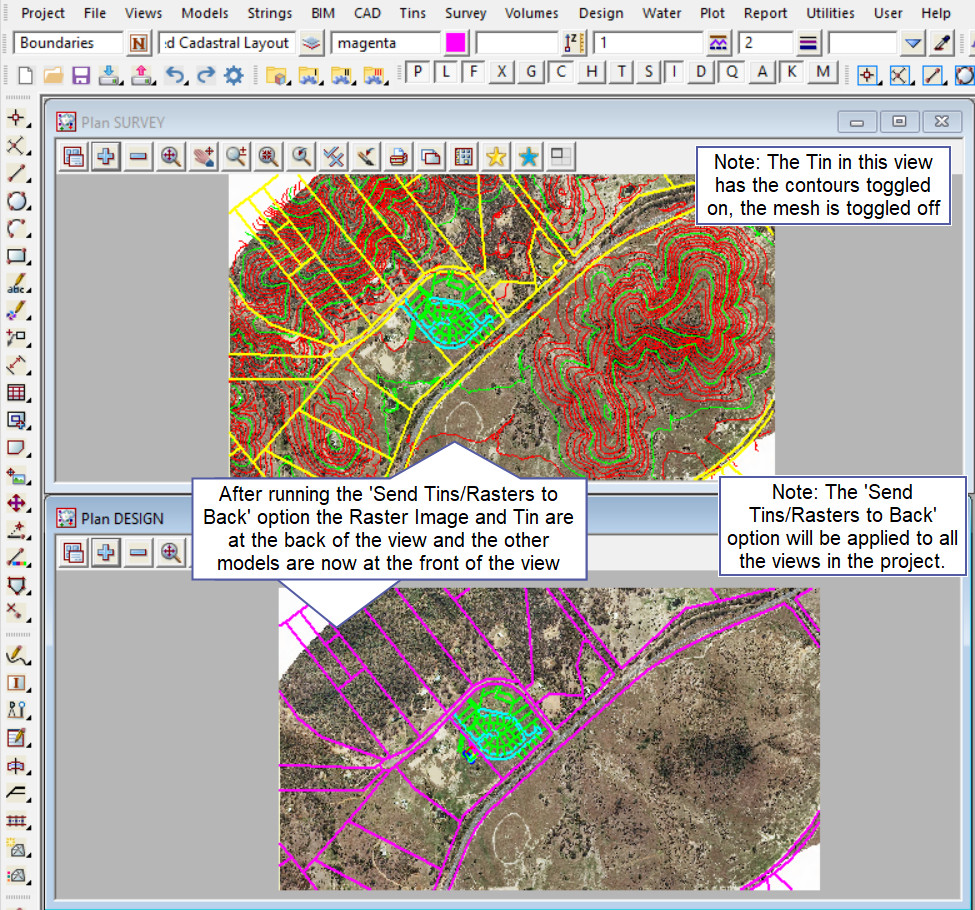This screenshot has height=910, width=975.
Task: Click the Pan hand icon in Plan SURVEY
Action: (204, 156)
